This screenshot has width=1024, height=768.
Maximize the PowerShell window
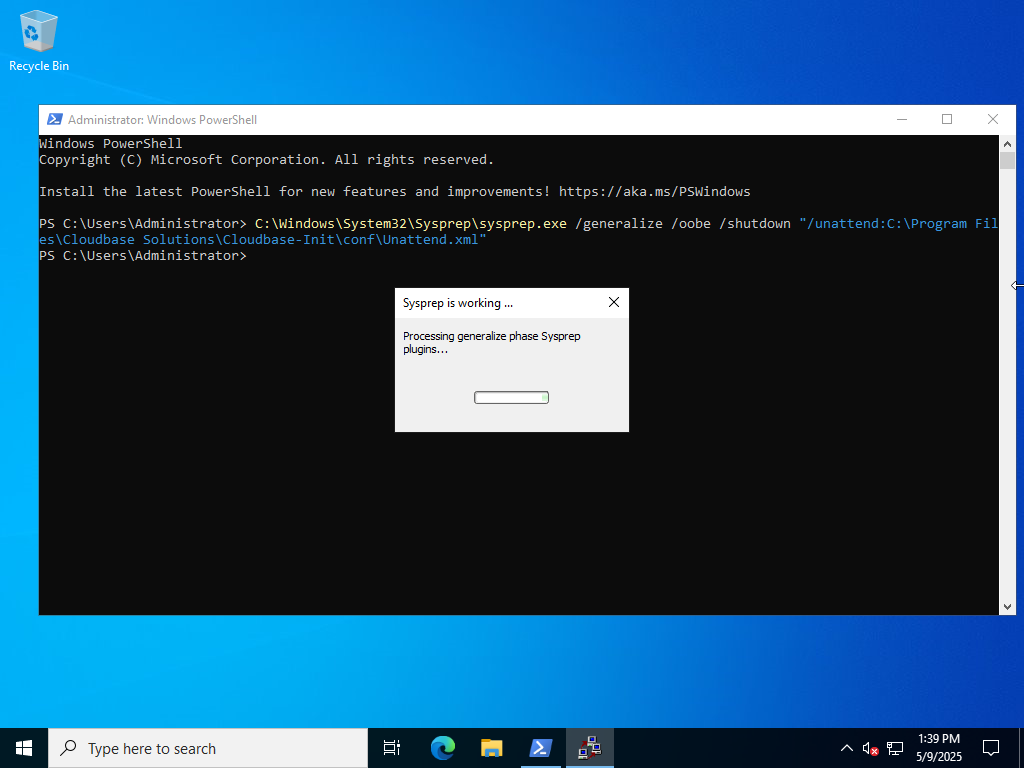[947, 120]
